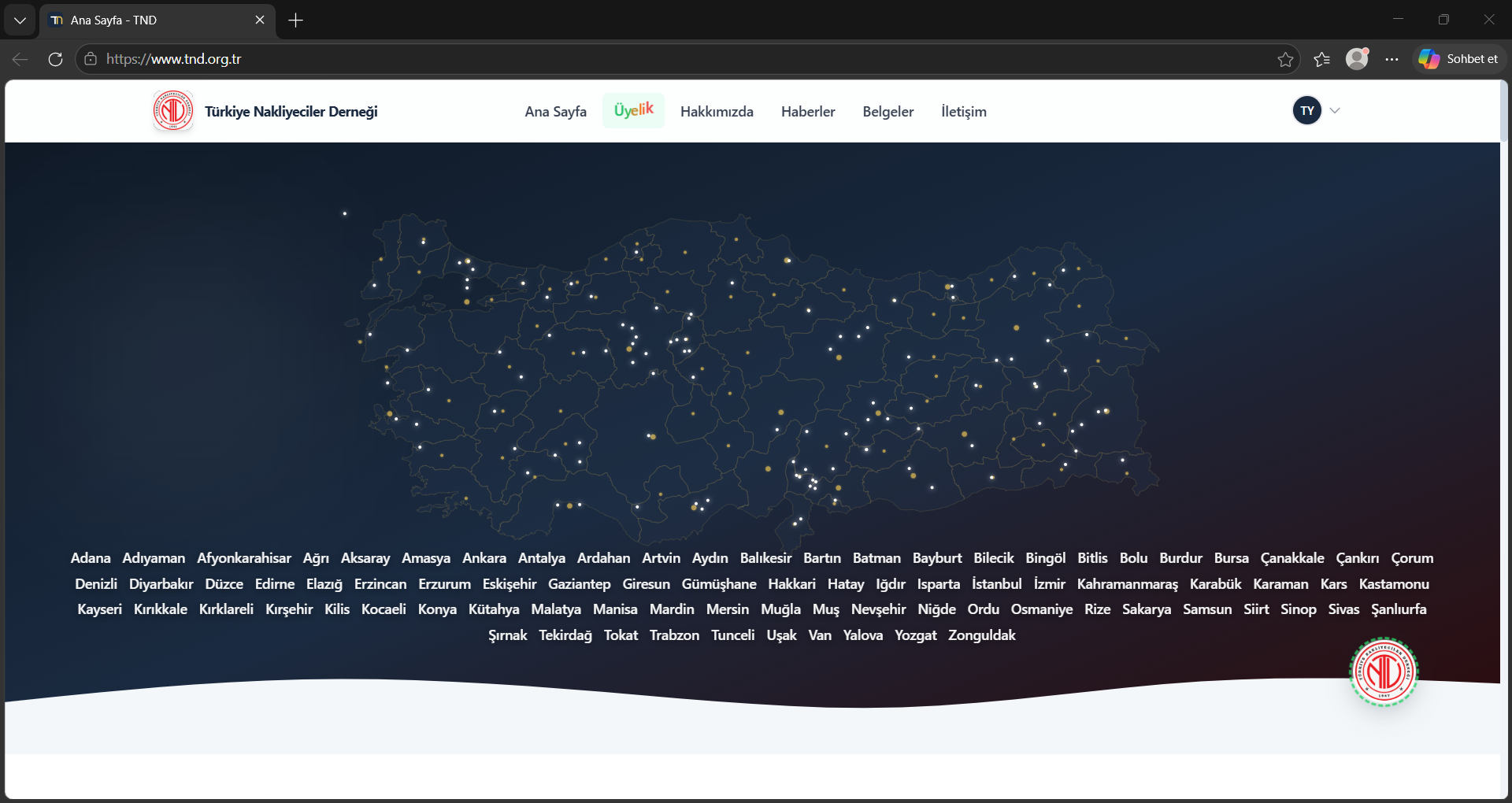Bookmark this page with the star icon
This screenshot has width=1512, height=803.
[x=1285, y=59]
